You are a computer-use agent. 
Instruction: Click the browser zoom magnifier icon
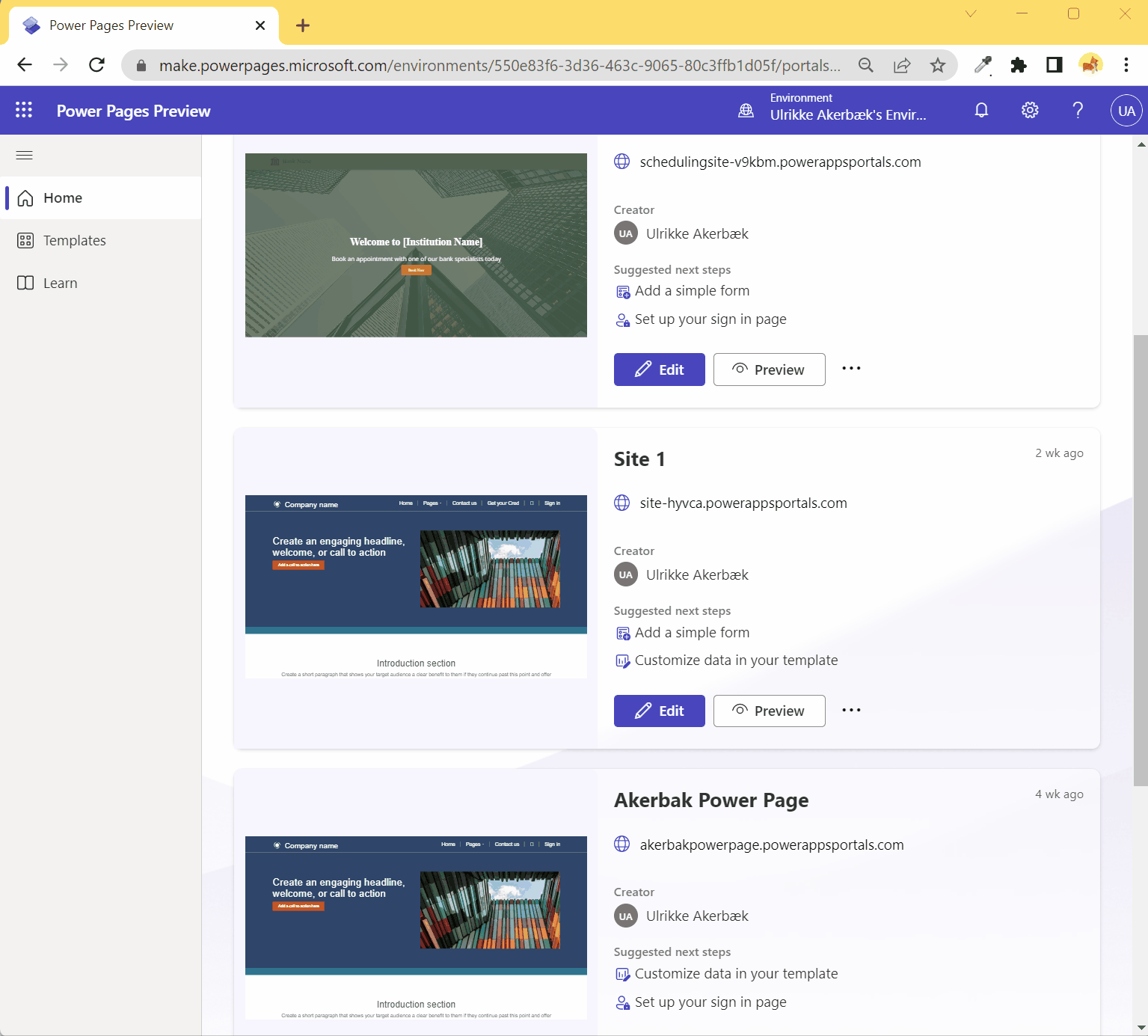[866, 65]
